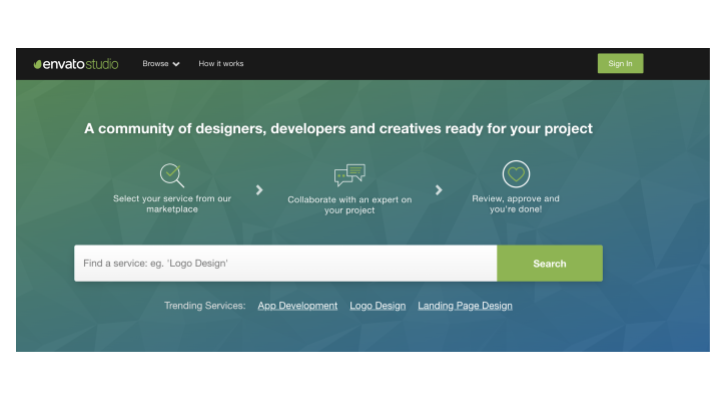This screenshot has width=726, height=409.
Task: Click the 'Select your service from our marketplace' text
Action: pyautogui.click(x=172, y=204)
